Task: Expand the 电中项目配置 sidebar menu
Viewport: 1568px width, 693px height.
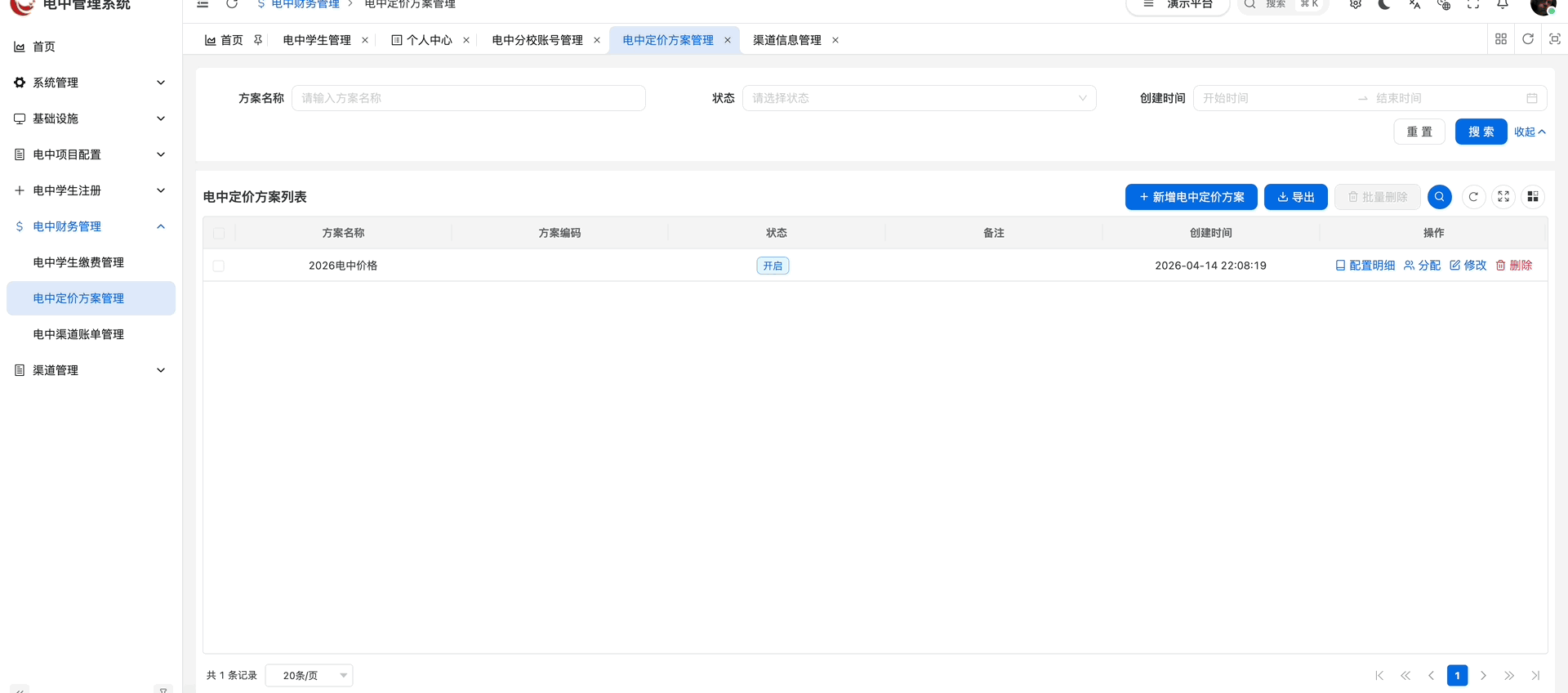Action: (91, 154)
